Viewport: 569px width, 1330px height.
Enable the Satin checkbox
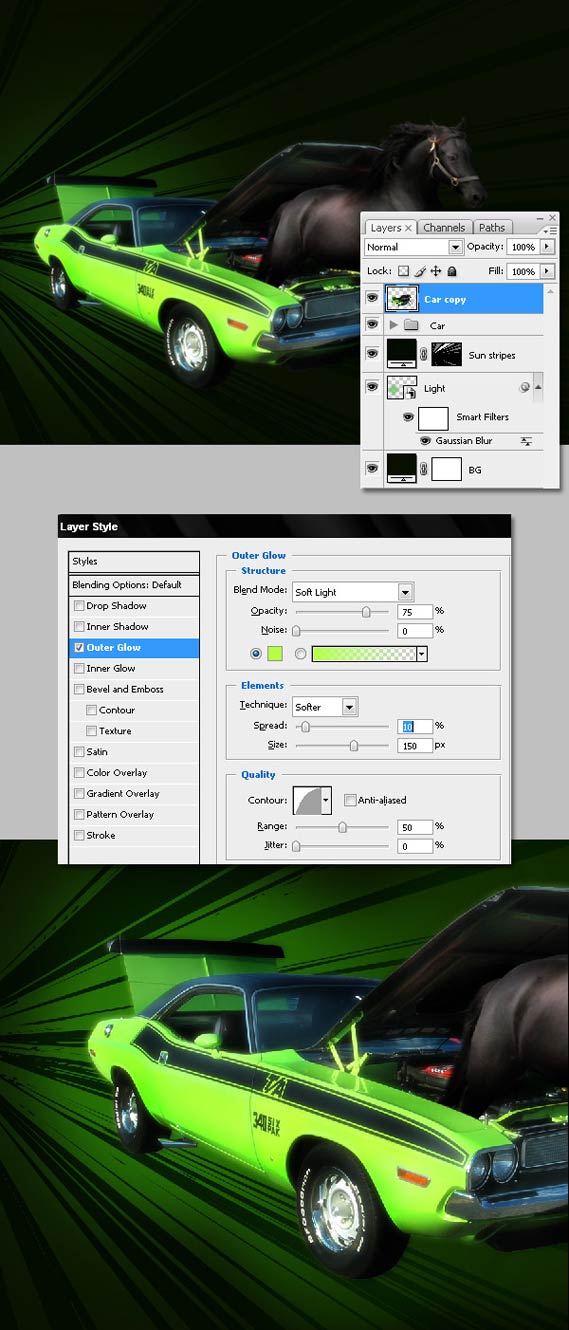coord(79,752)
